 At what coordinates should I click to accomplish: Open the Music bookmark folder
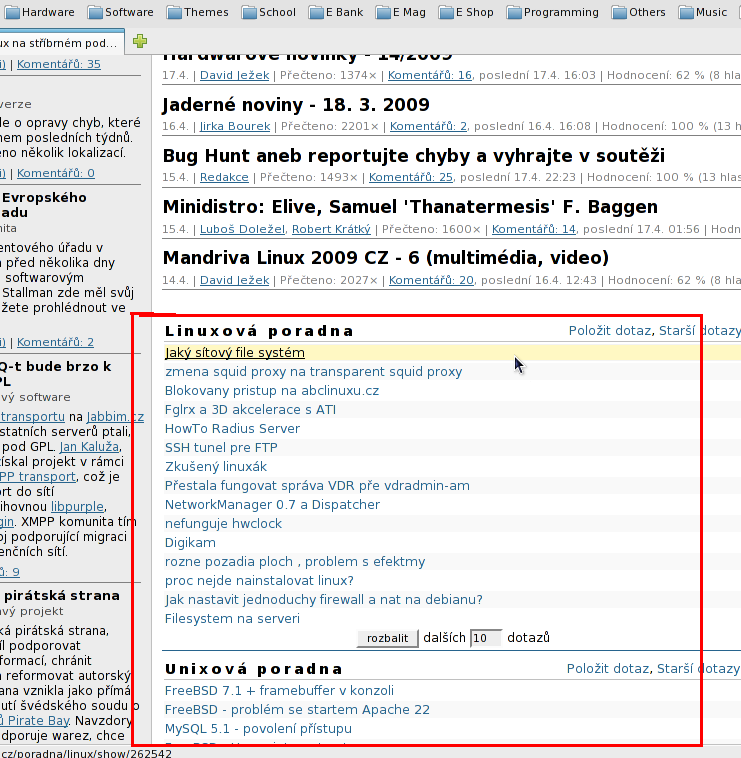[x=703, y=12]
